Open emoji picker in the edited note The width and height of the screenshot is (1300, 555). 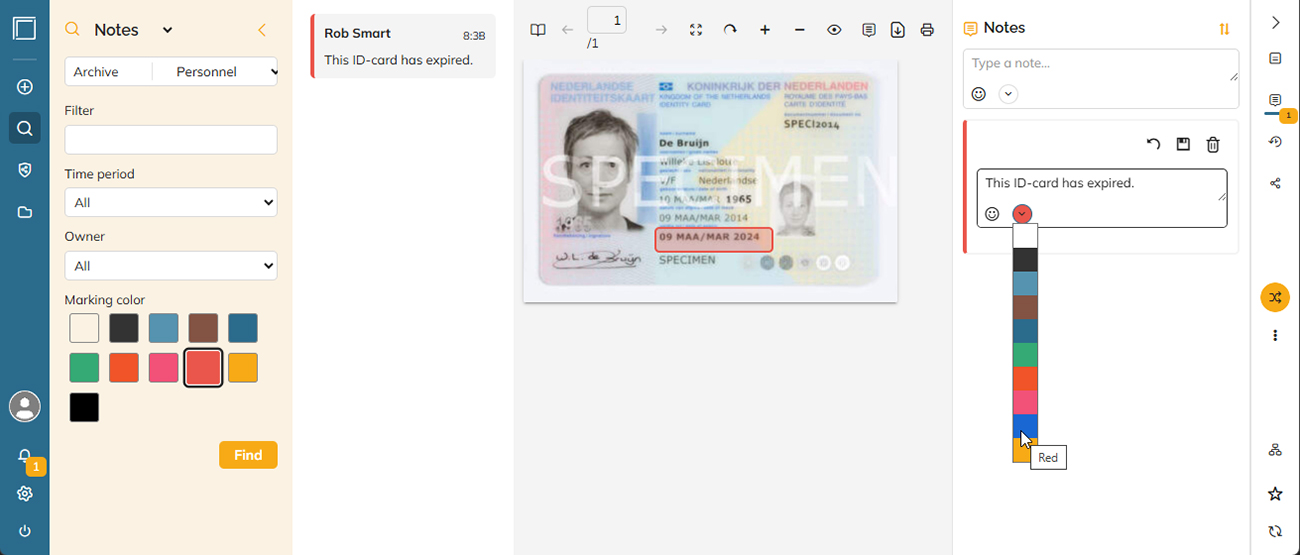(992, 214)
